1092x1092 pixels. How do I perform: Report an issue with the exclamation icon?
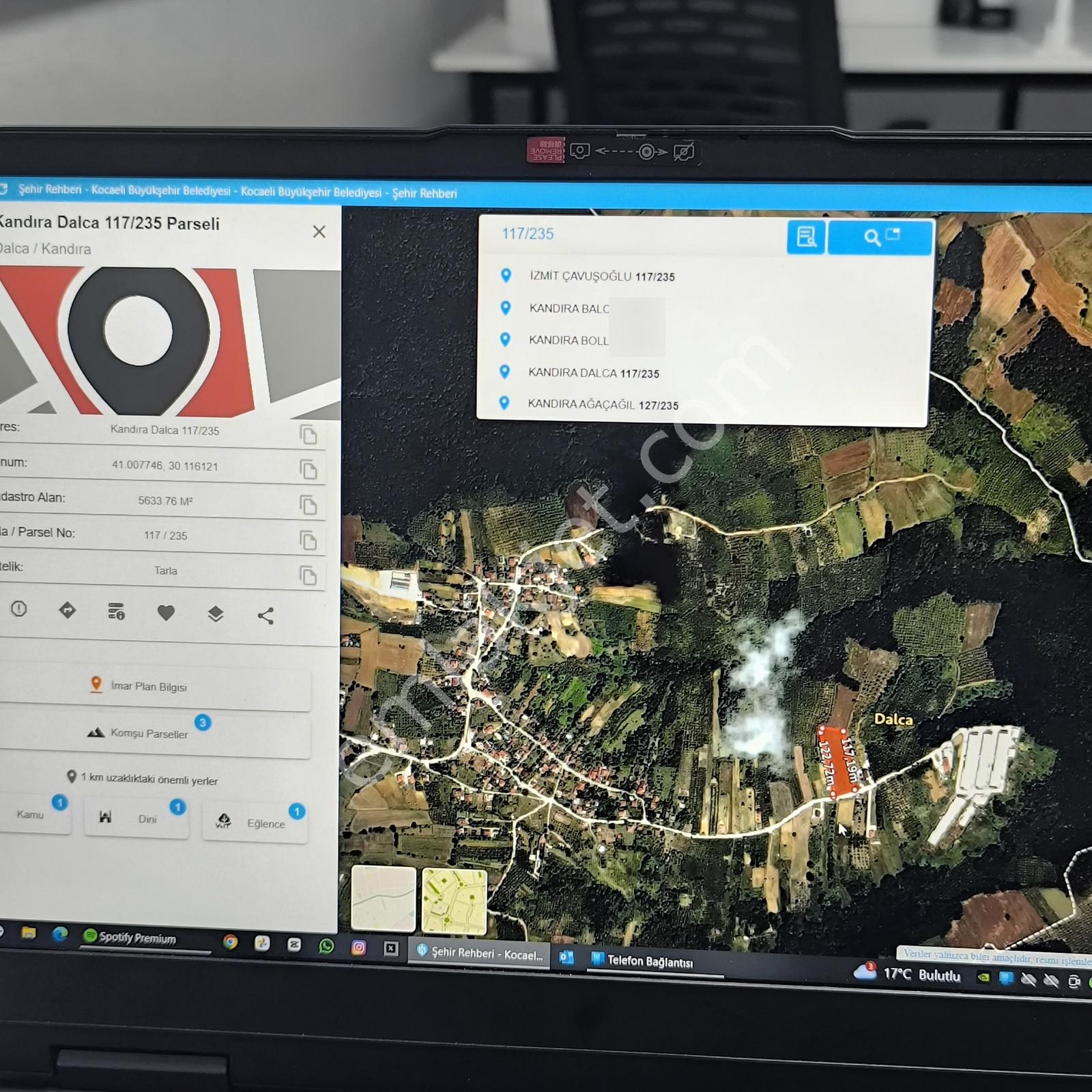(x=19, y=609)
